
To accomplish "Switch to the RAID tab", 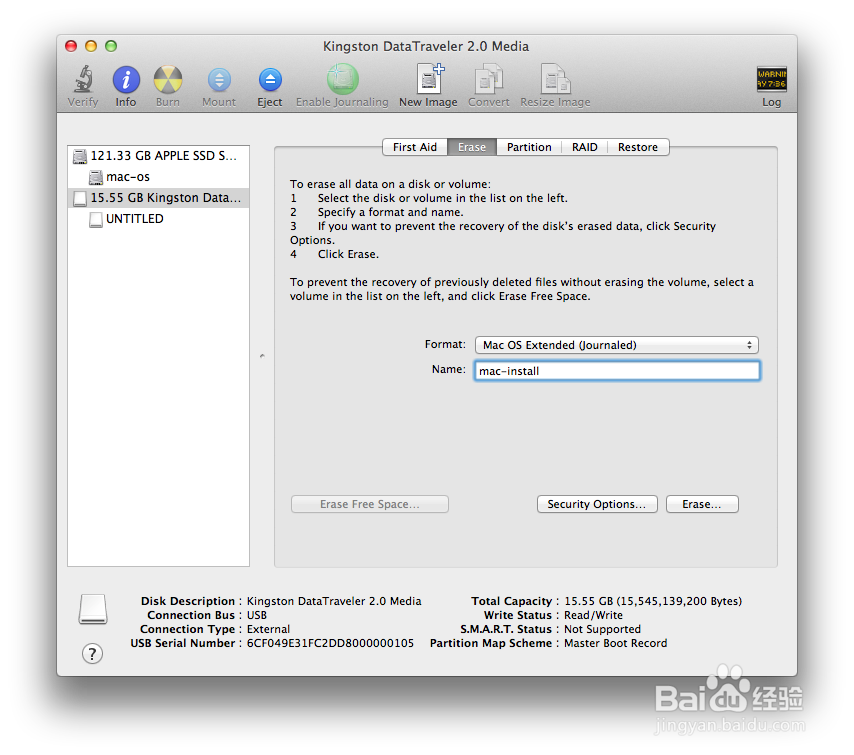I will [584, 147].
